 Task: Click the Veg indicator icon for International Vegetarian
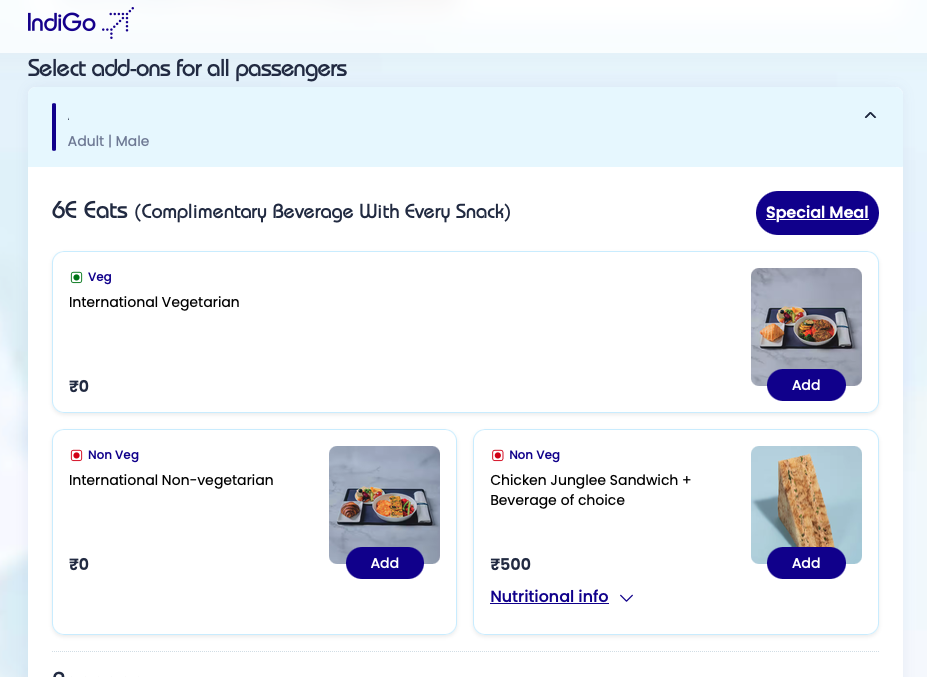click(77, 276)
